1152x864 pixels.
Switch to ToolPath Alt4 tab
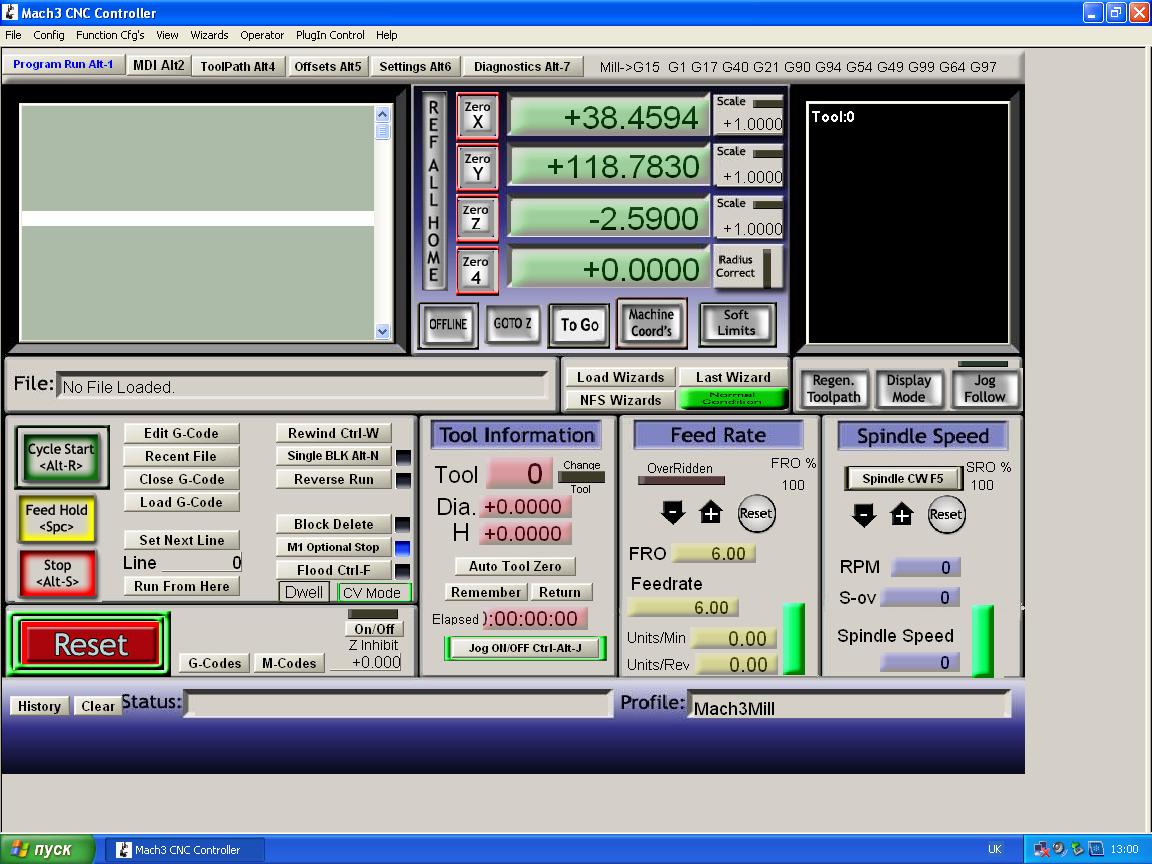click(237, 66)
